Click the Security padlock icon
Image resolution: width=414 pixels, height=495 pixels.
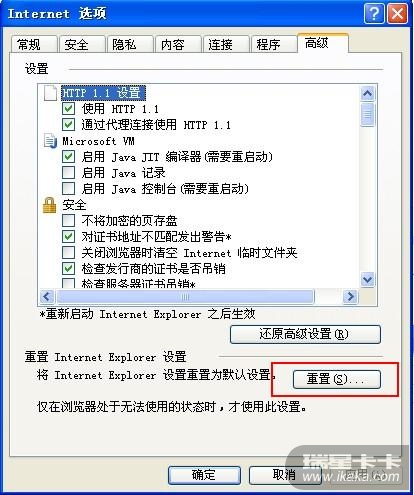coord(50,205)
